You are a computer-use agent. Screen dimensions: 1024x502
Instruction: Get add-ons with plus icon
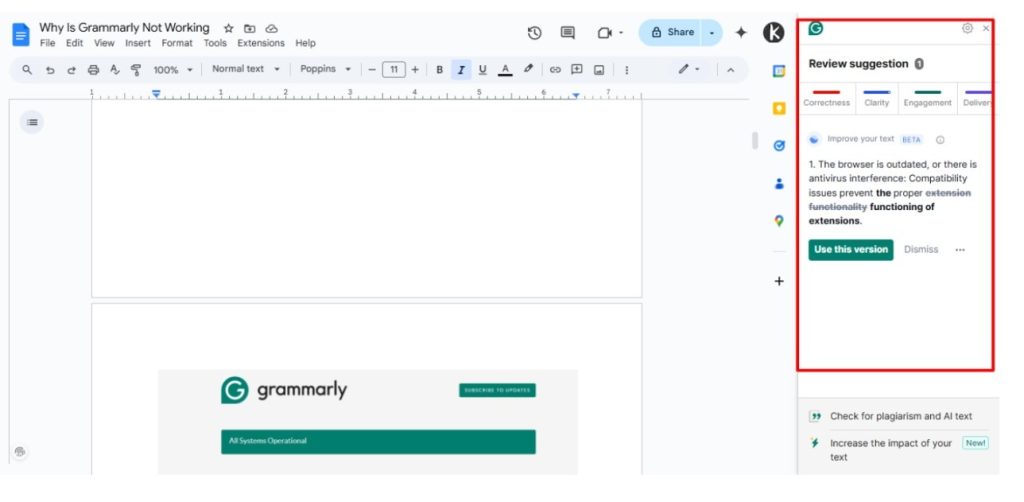tap(778, 281)
